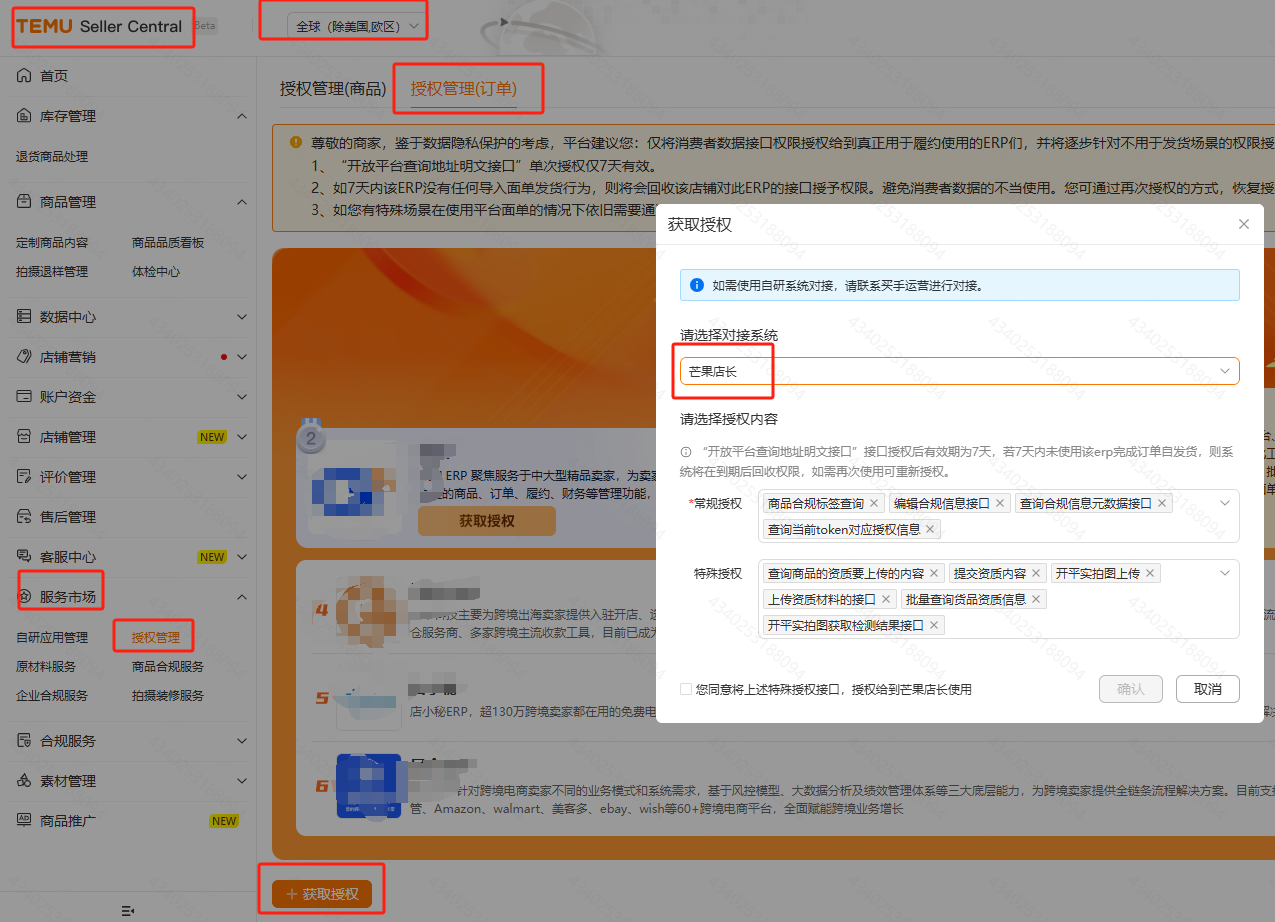Expand the 店铺管理 section chevron
1275x922 pixels.
(242, 437)
